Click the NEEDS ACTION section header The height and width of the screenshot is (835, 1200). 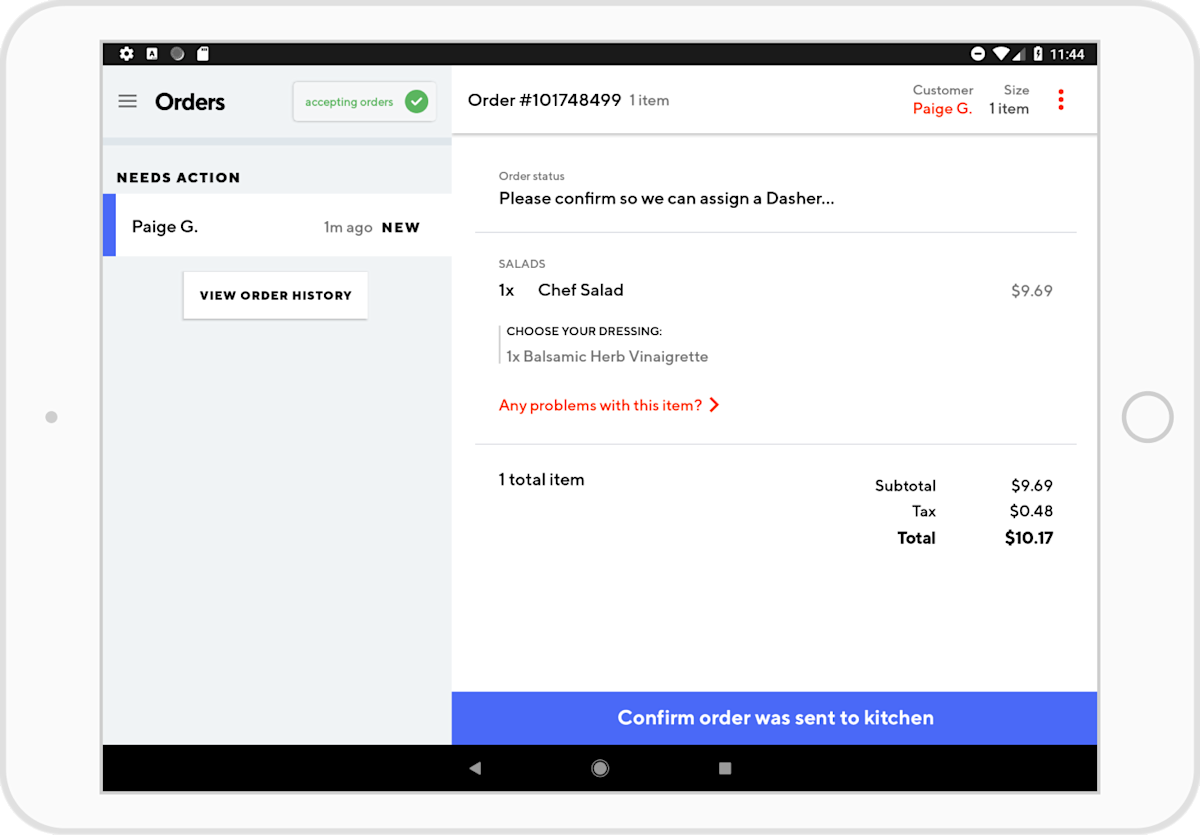[178, 177]
